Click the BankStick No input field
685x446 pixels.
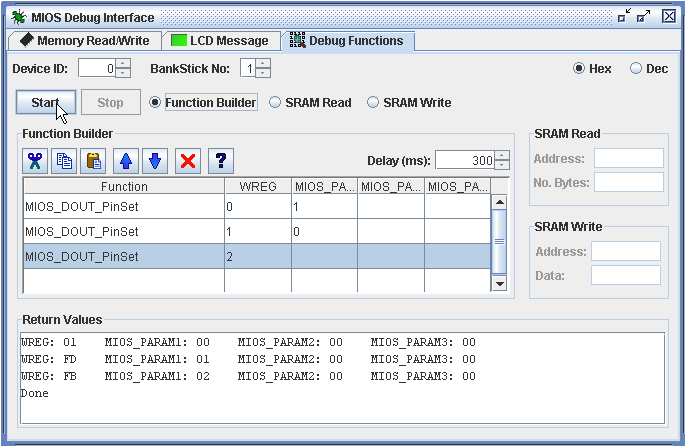click(x=248, y=69)
